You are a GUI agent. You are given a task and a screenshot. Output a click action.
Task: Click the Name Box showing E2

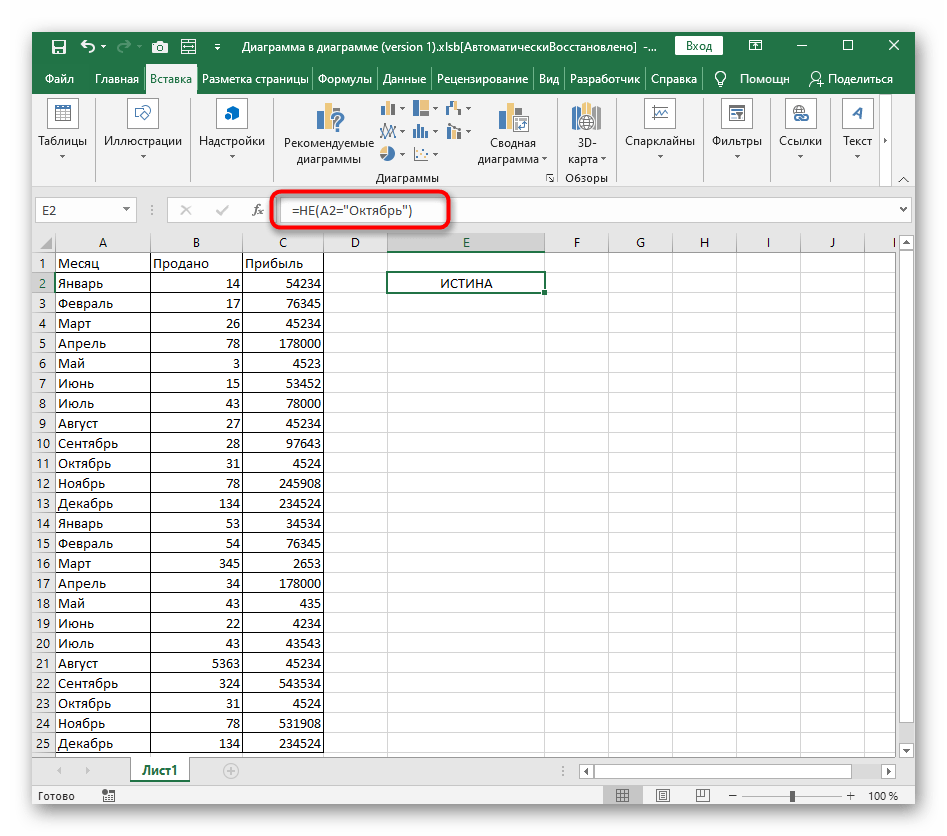(x=78, y=210)
